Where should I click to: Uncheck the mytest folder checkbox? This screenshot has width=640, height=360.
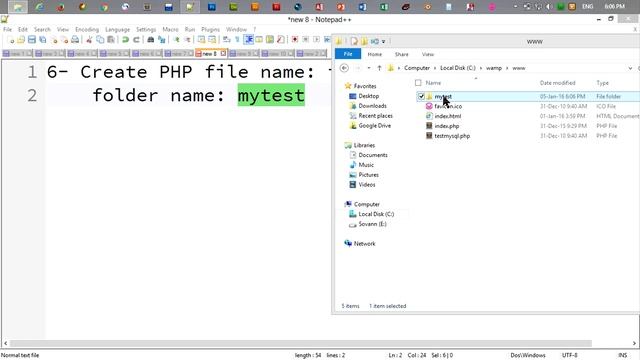coord(421,96)
